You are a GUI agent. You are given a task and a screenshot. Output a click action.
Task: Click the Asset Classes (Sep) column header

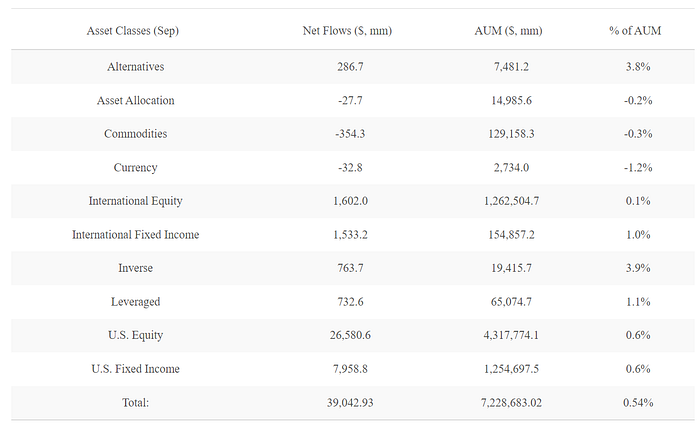pos(133,31)
